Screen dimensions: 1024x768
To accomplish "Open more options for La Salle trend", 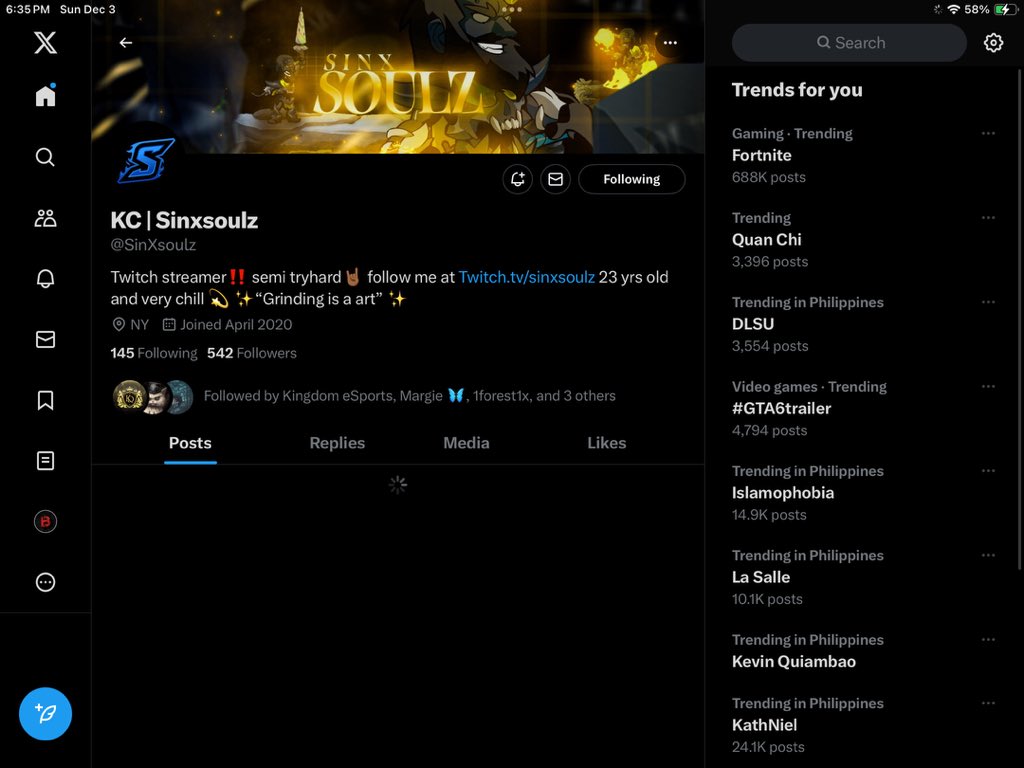I will [988, 555].
